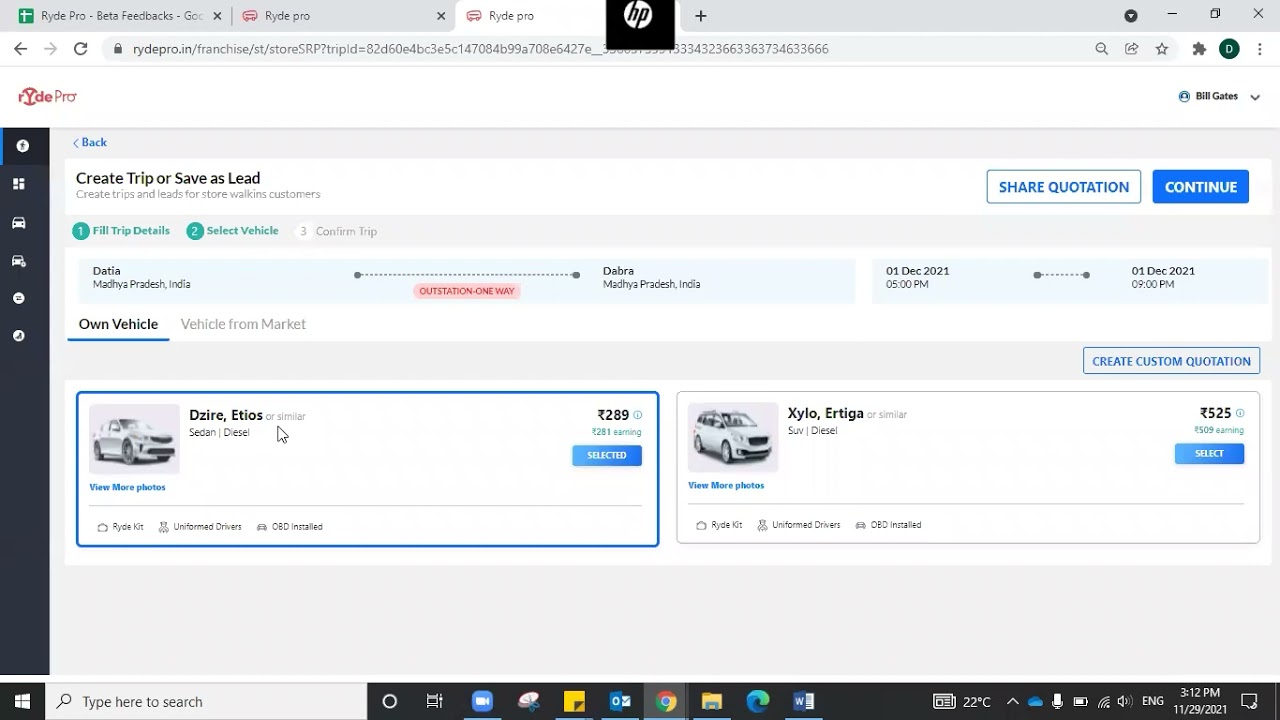The width and height of the screenshot is (1280, 720).
Task: Click the zoom magnifier icon in address bar
Action: click(x=1102, y=49)
